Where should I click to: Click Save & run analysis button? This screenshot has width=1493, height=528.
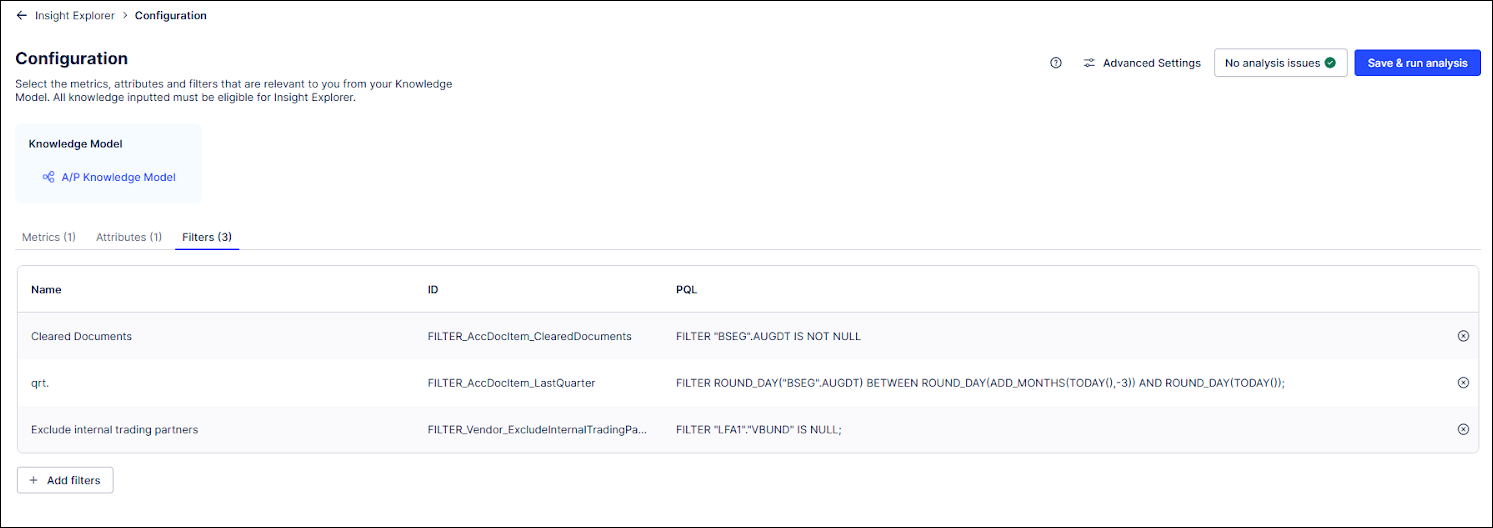1417,63
